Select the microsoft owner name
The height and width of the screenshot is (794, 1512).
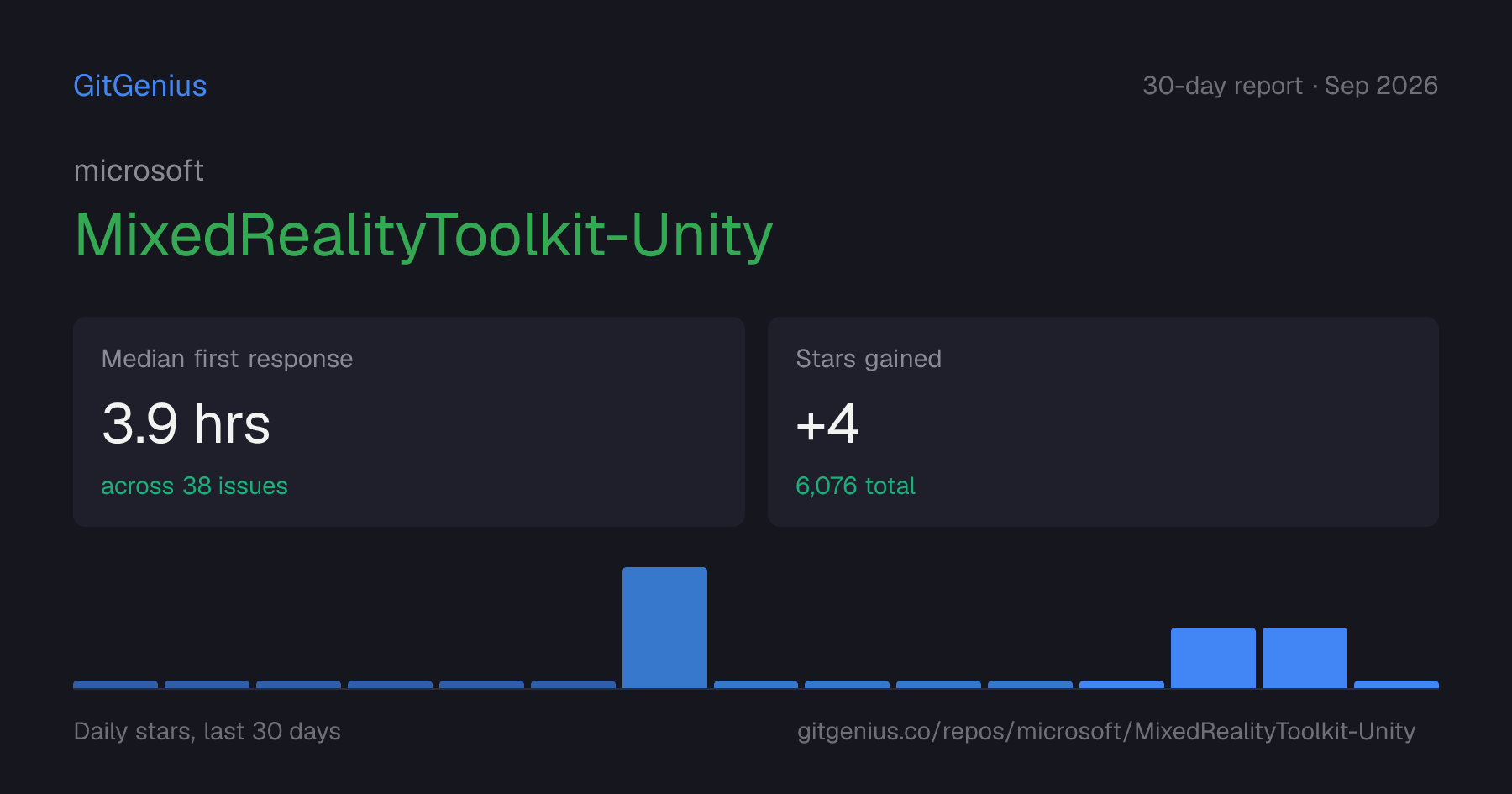(x=139, y=171)
